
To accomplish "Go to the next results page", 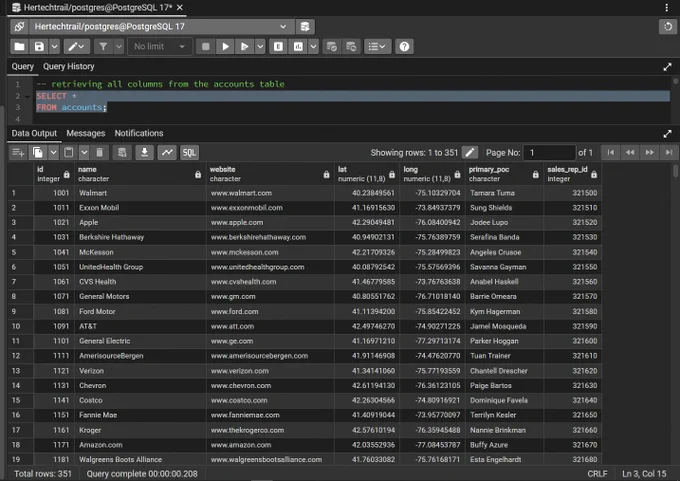I will (649, 152).
